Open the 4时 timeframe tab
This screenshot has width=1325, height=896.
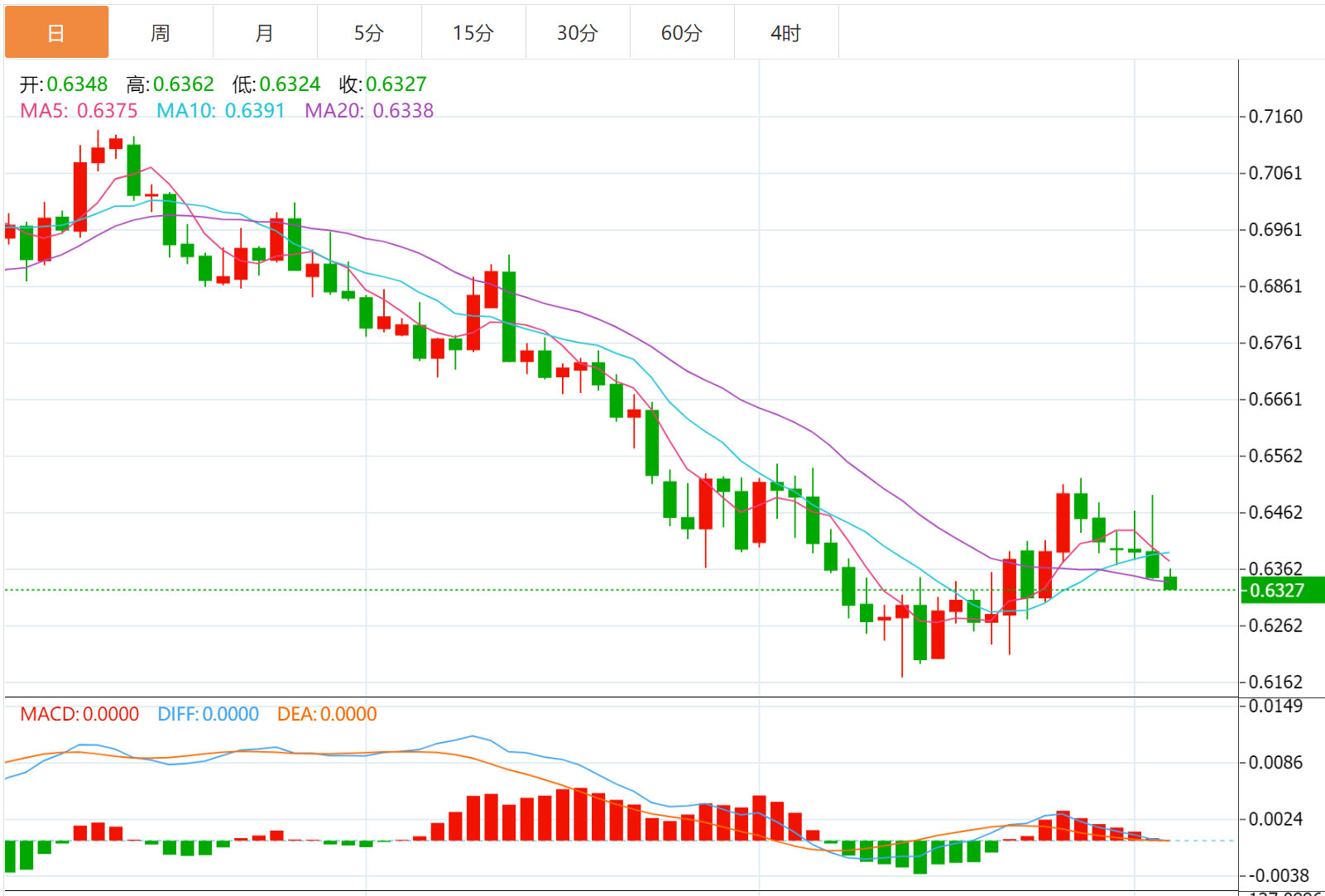(786, 33)
